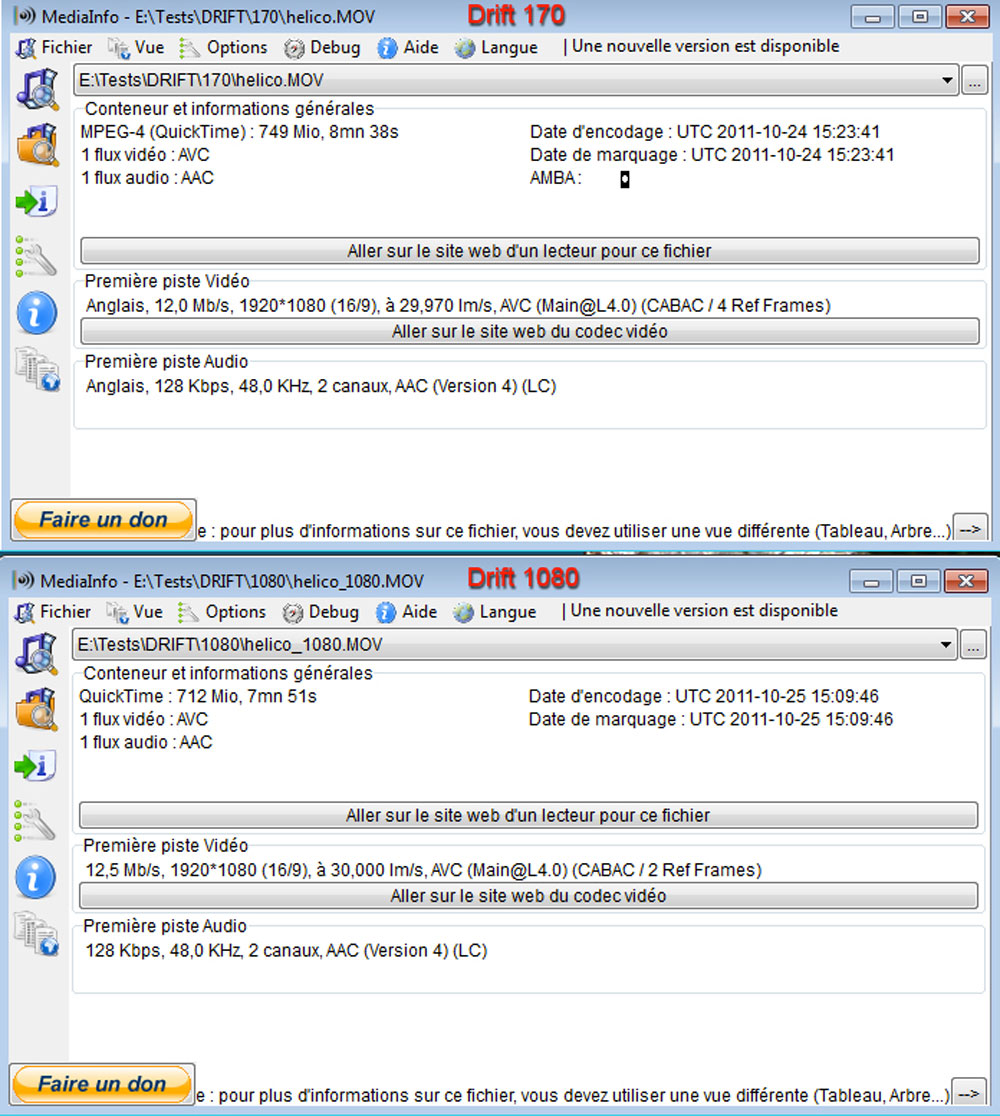Open Vue menu in helico_1080.MOV window
1000x1116 pixels.
[135, 612]
